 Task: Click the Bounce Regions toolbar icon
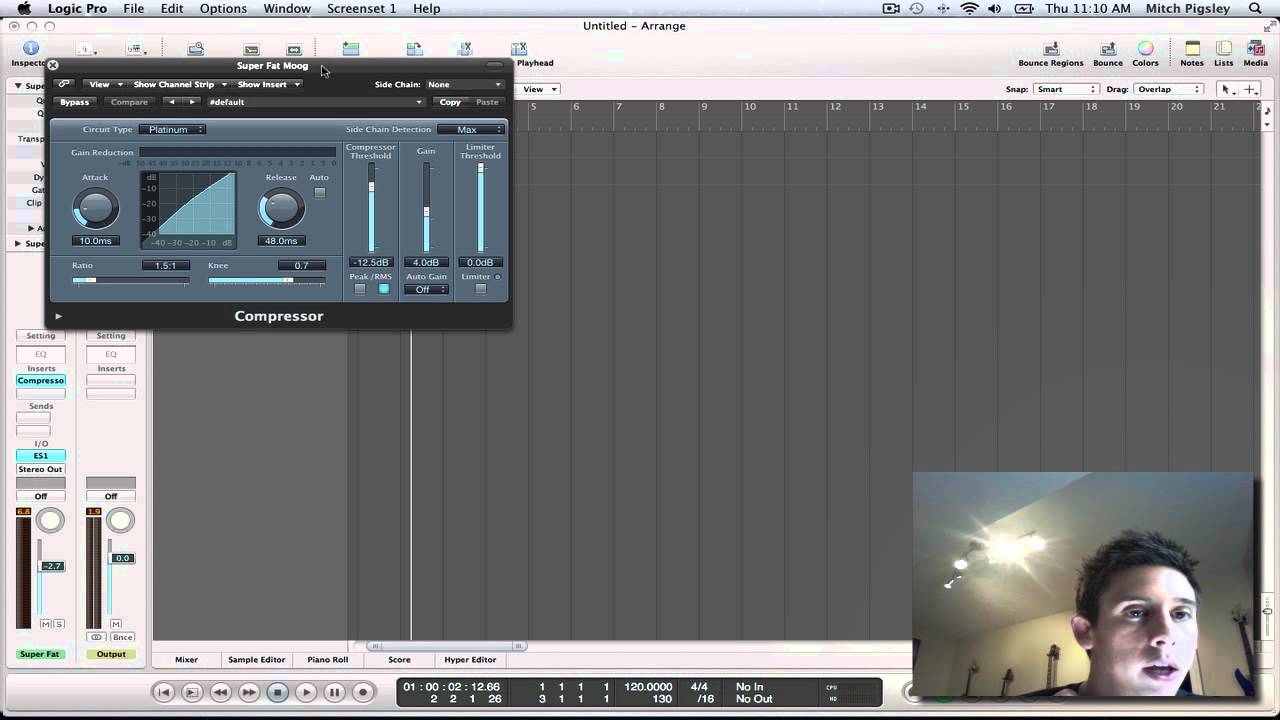(1051, 48)
